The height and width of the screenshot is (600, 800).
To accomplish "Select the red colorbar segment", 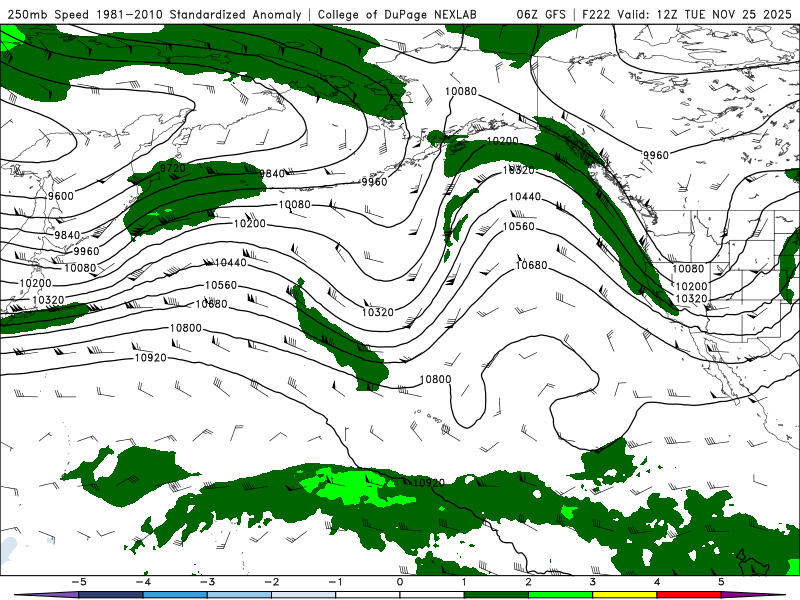I will [689, 595].
